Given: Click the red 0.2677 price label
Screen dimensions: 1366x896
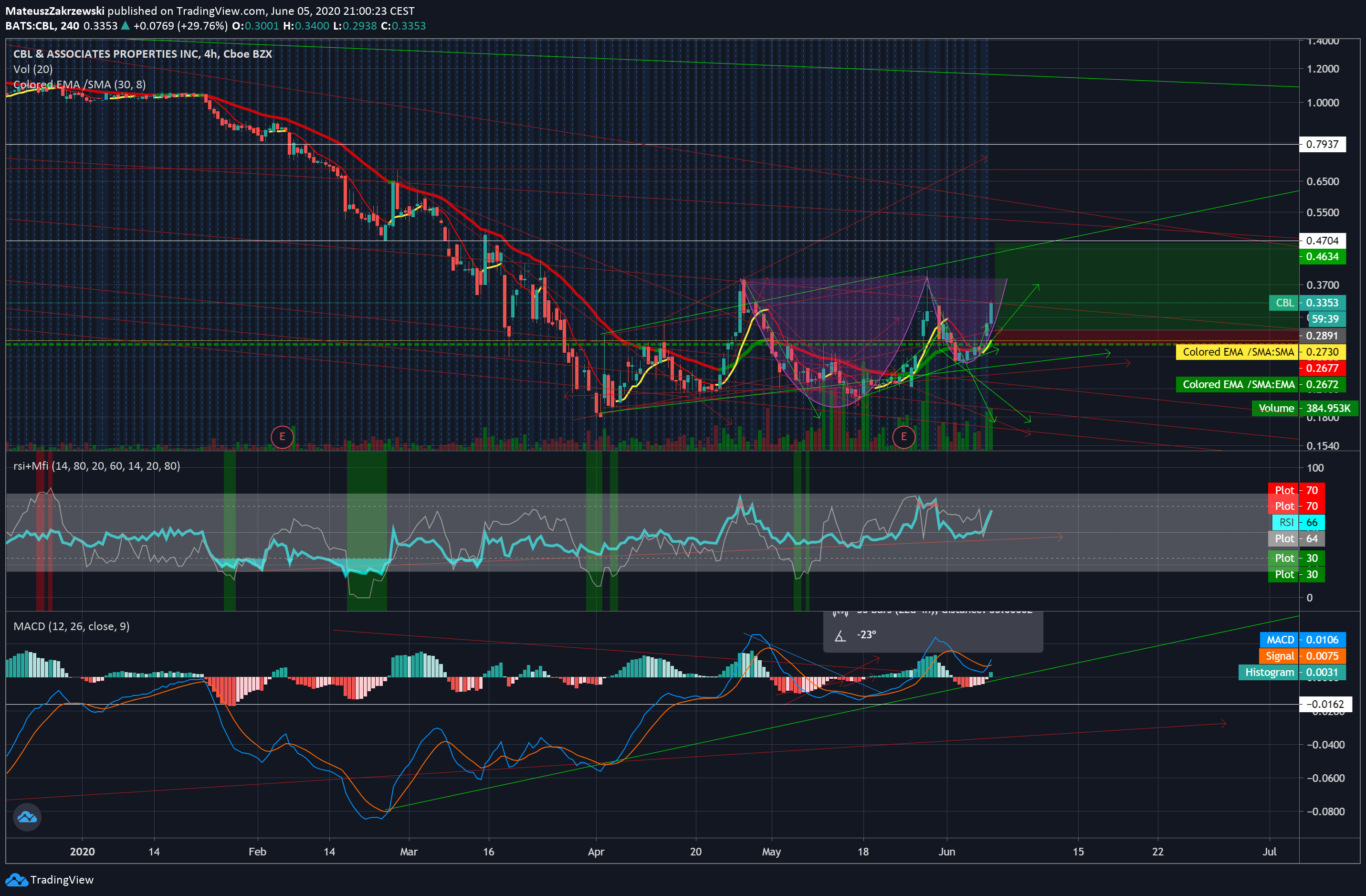Looking at the screenshot, I should (1323, 368).
